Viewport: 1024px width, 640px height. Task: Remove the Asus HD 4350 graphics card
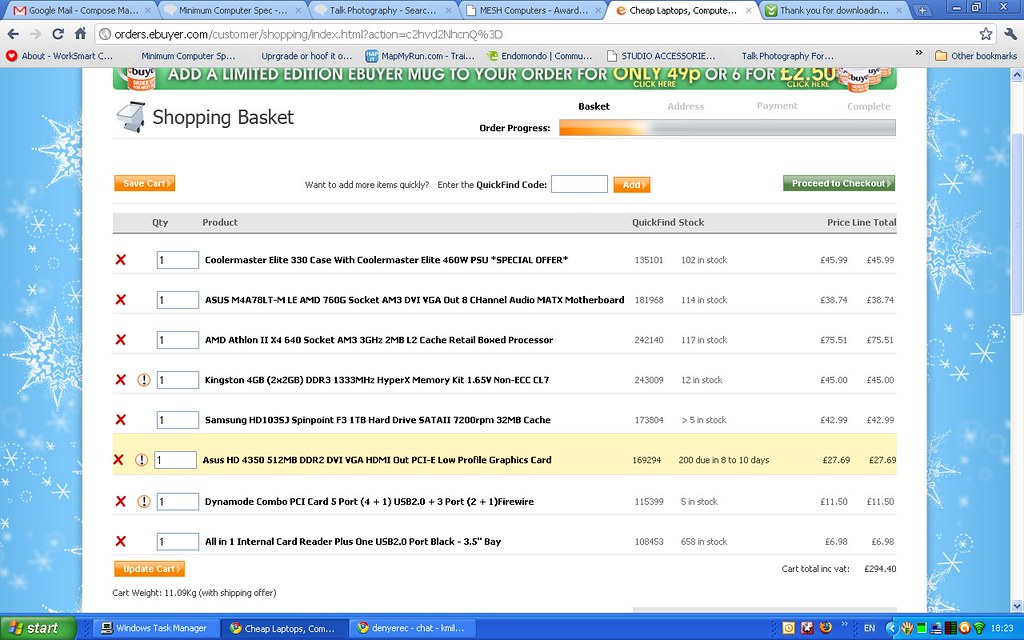point(118,460)
